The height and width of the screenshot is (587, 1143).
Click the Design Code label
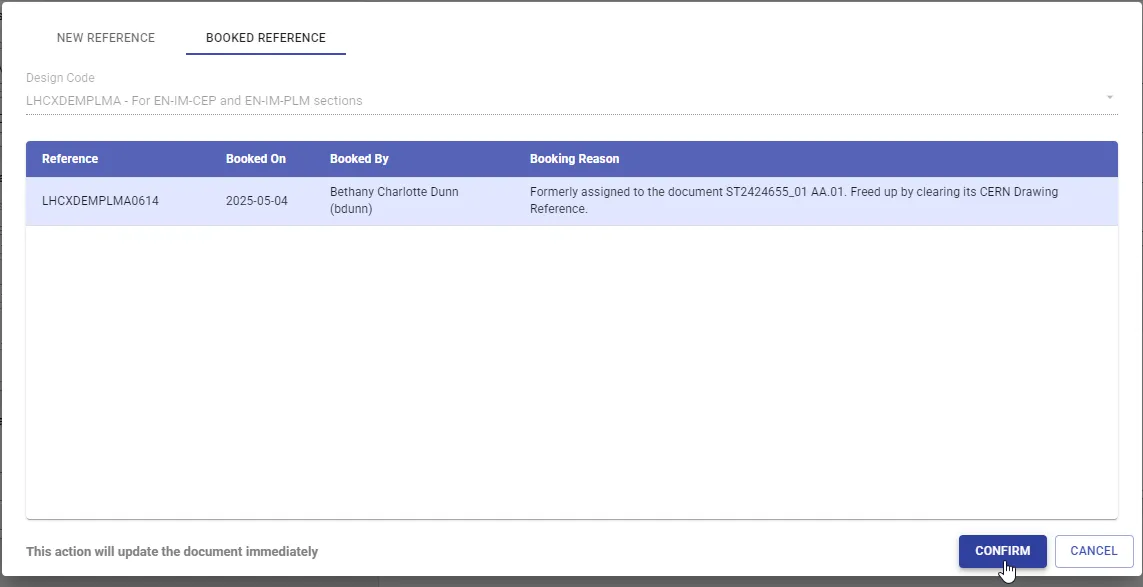61,78
